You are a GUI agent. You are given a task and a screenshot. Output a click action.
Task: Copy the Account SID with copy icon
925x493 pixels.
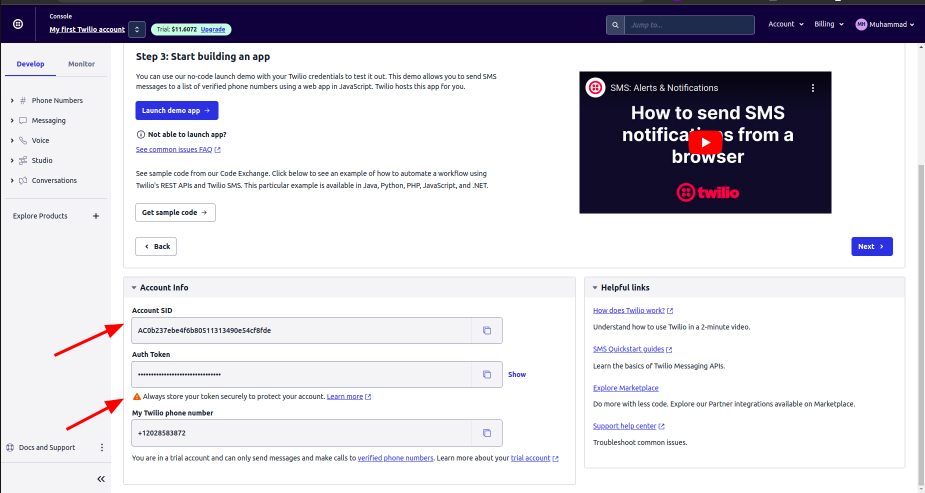[487, 331]
